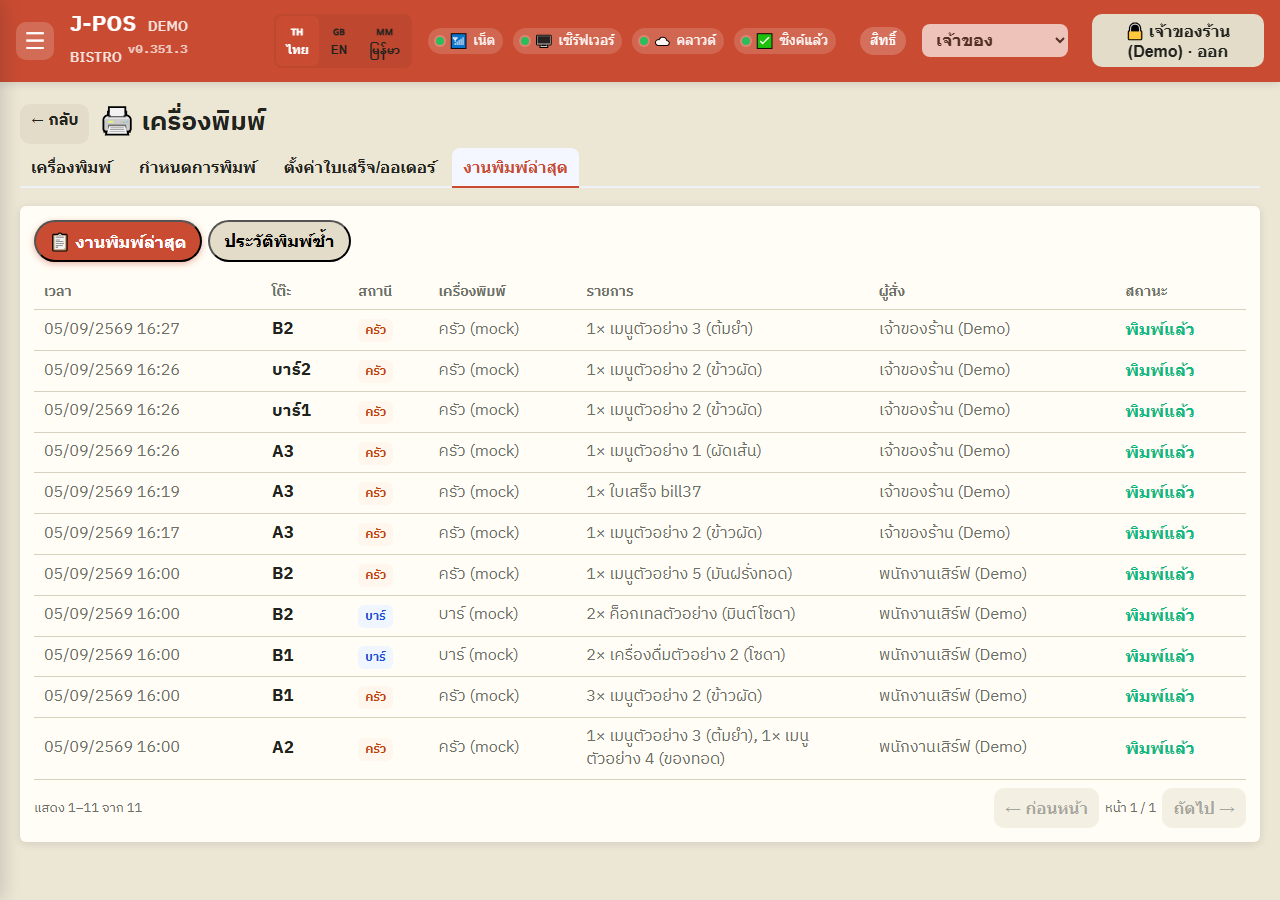Click the server status chip เซิร์ฟเวอร์
Viewport: 1280px width, 900px height.
(568, 41)
